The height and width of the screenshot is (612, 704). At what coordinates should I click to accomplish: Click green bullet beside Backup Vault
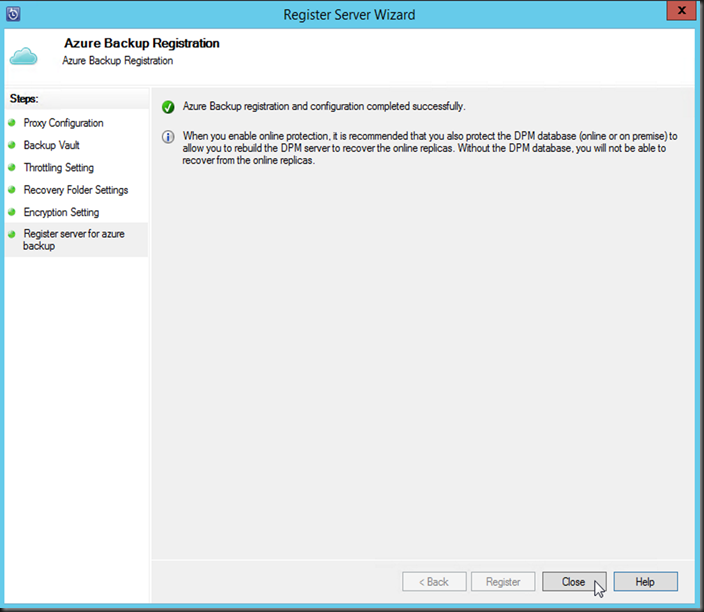pyautogui.click(x=12, y=145)
